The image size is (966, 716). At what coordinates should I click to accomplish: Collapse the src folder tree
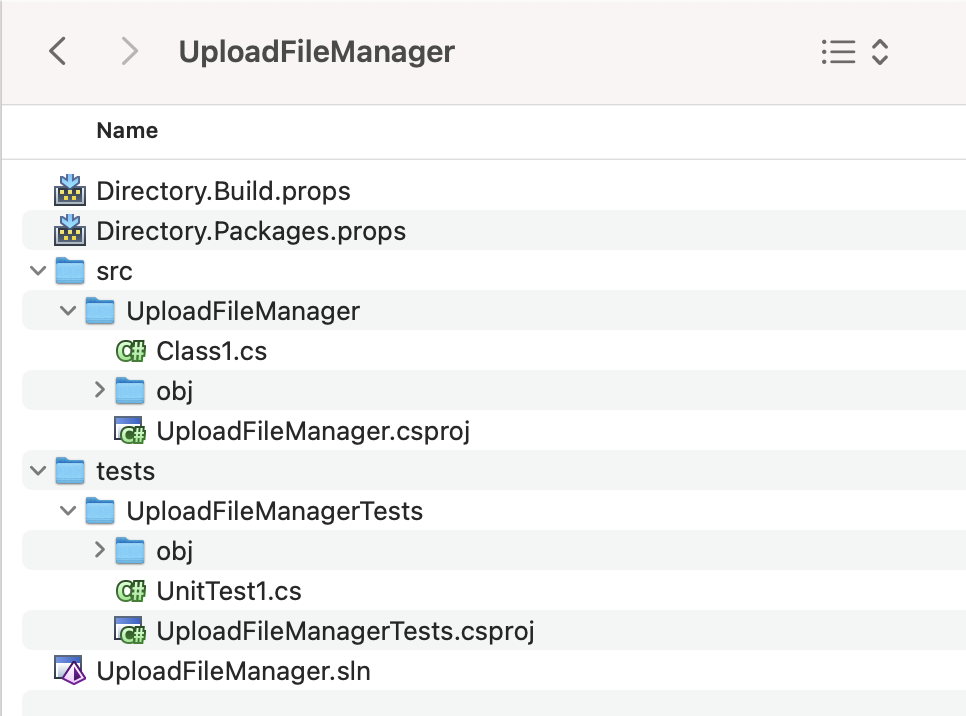tap(37, 270)
